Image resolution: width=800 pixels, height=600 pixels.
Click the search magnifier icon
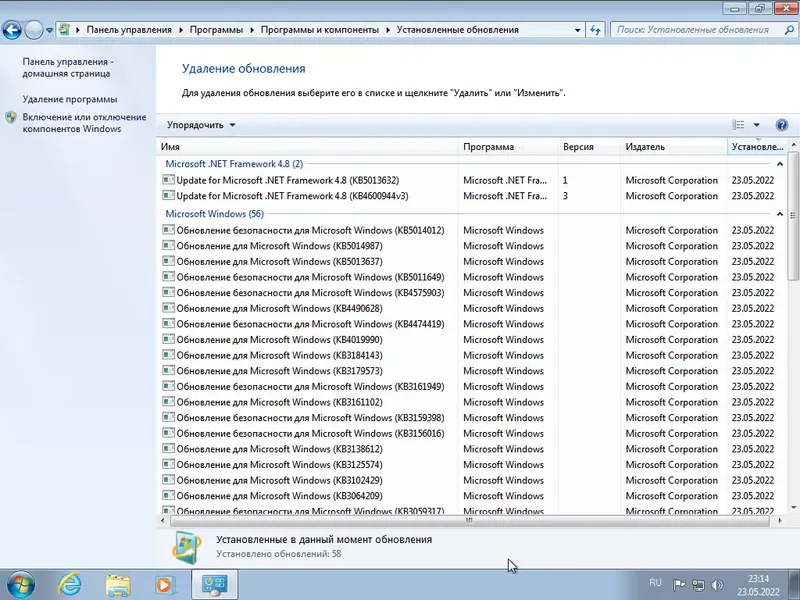point(789,30)
